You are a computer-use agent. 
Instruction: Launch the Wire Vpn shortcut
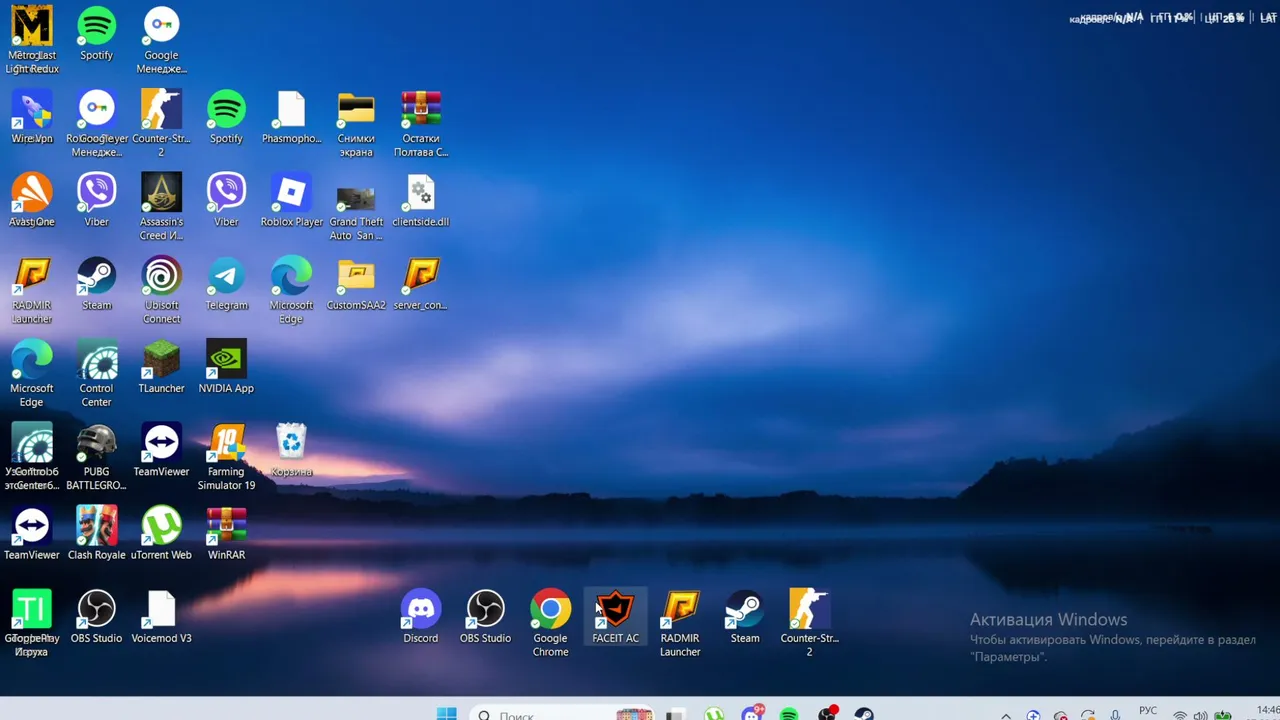pyautogui.click(x=32, y=117)
